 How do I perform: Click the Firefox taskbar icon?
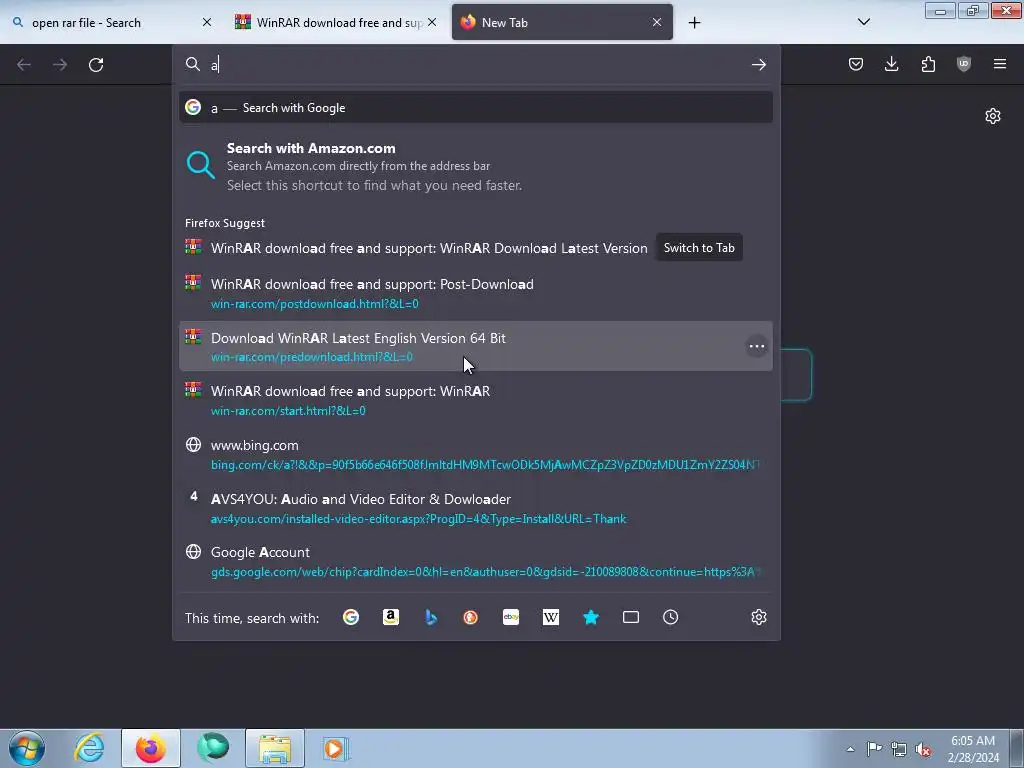tap(150, 748)
